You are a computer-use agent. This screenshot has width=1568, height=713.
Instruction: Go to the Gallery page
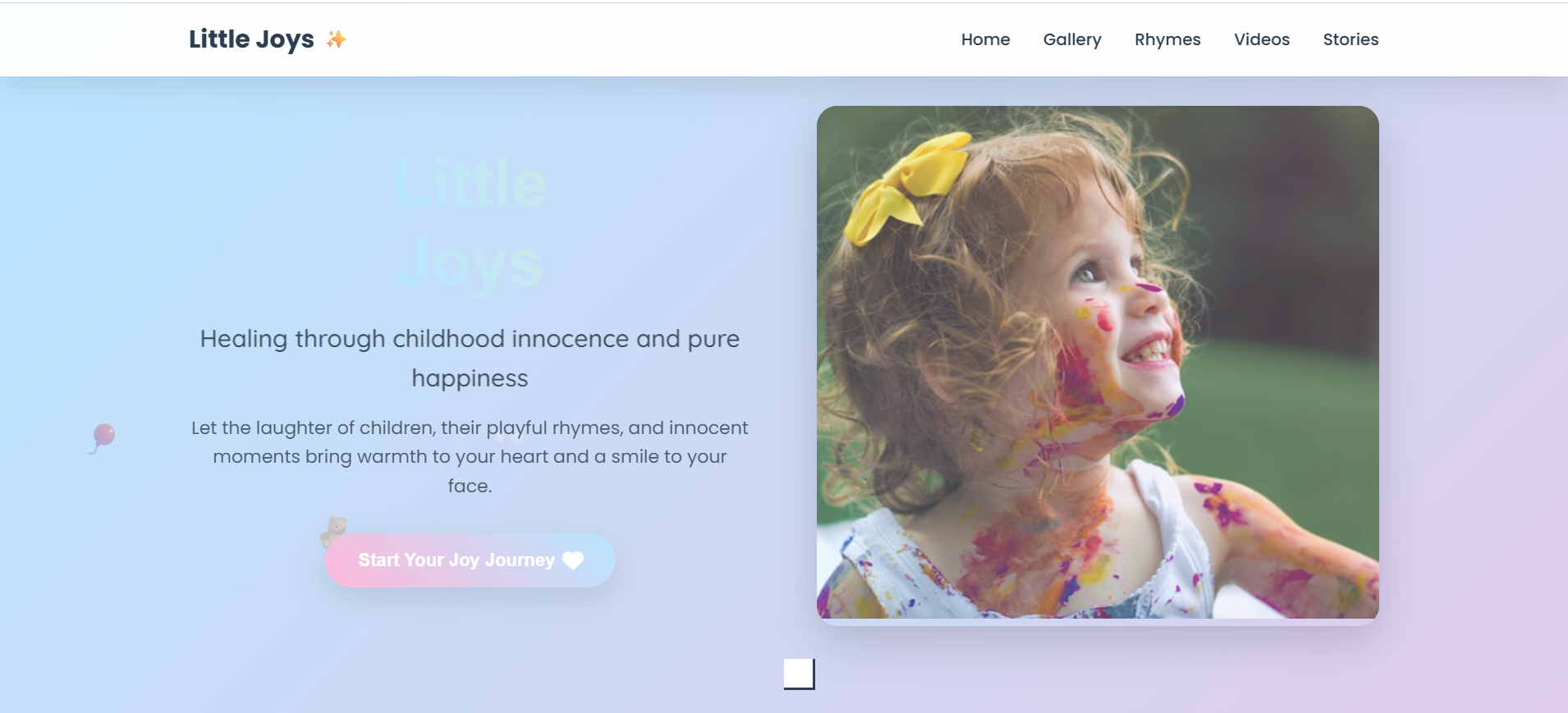pos(1072,39)
